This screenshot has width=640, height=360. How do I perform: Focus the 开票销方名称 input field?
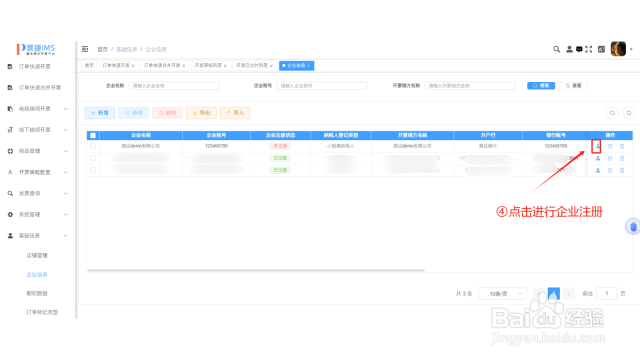click(x=470, y=86)
